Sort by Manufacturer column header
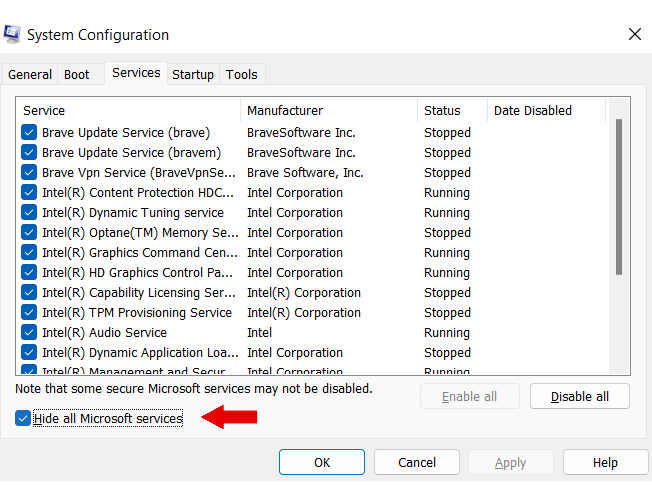Viewport: 652px width, 500px height. (328, 111)
